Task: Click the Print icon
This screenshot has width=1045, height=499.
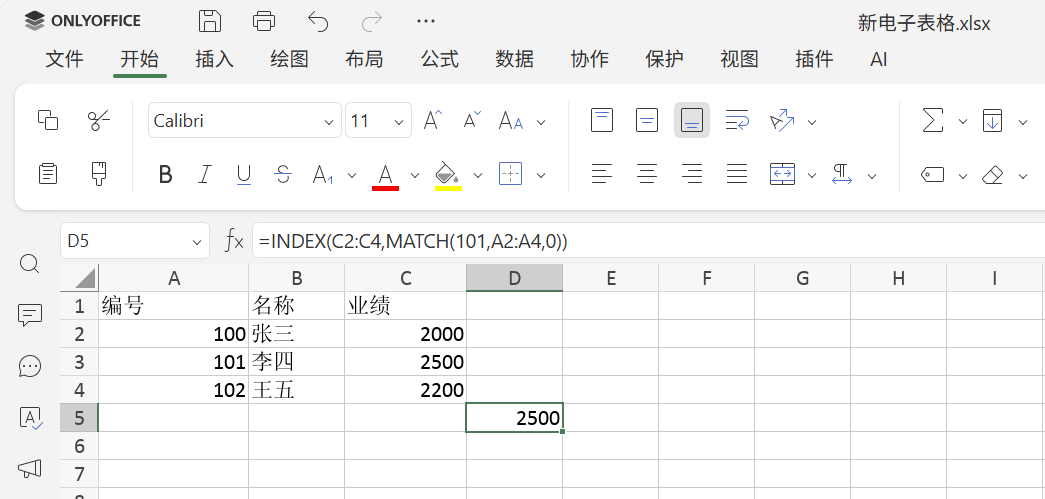Action: [264, 21]
